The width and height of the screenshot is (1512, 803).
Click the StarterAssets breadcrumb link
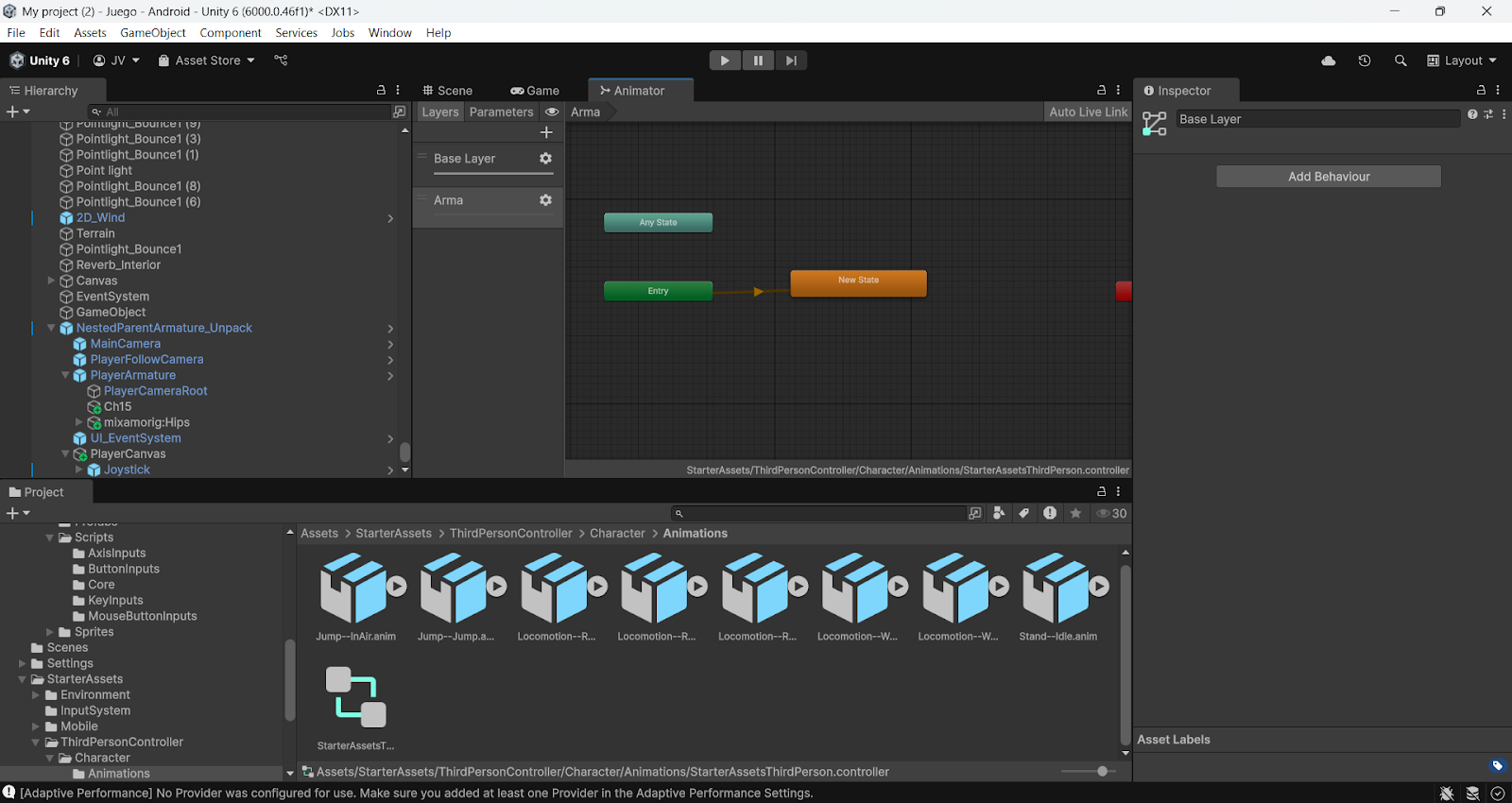(x=393, y=534)
